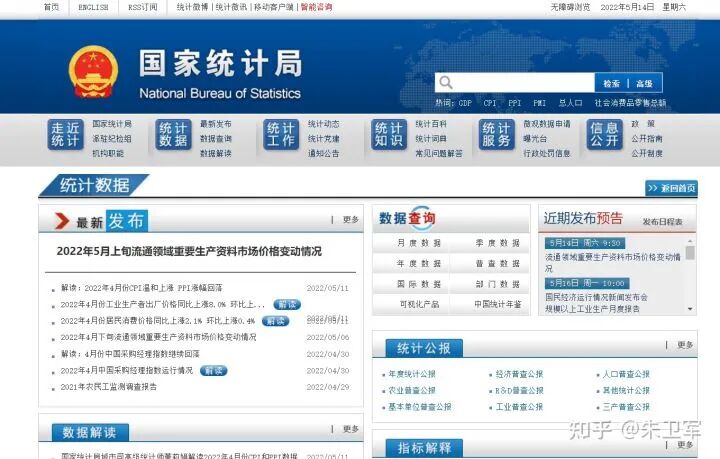
Task: Open the 统计数据 blue tile
Action: 173,134
